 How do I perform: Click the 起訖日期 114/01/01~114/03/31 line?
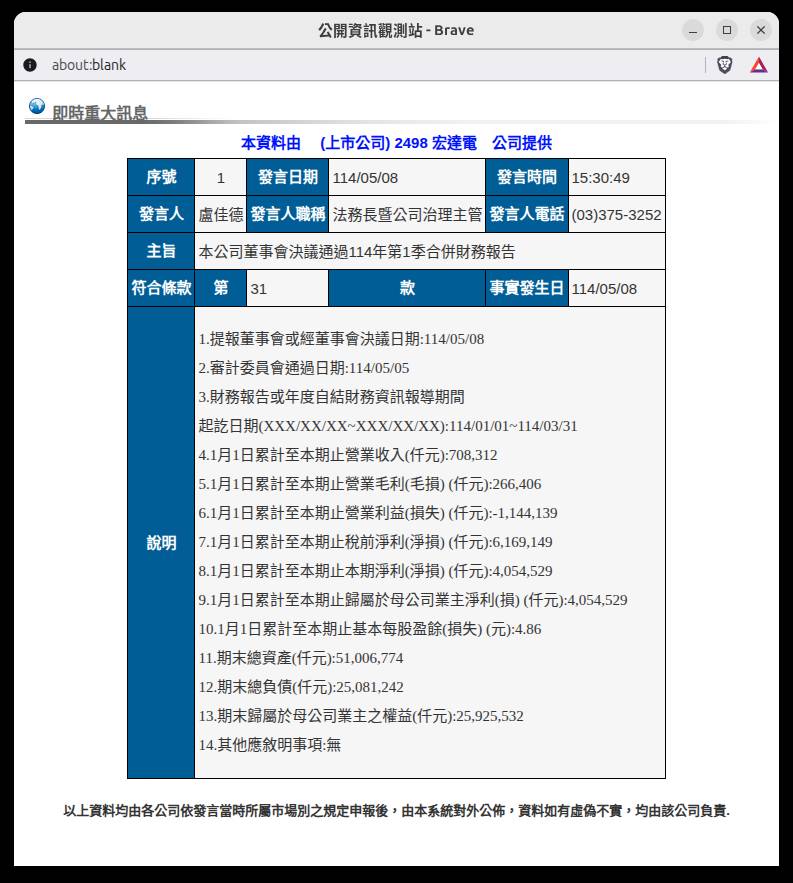point(388,426)
